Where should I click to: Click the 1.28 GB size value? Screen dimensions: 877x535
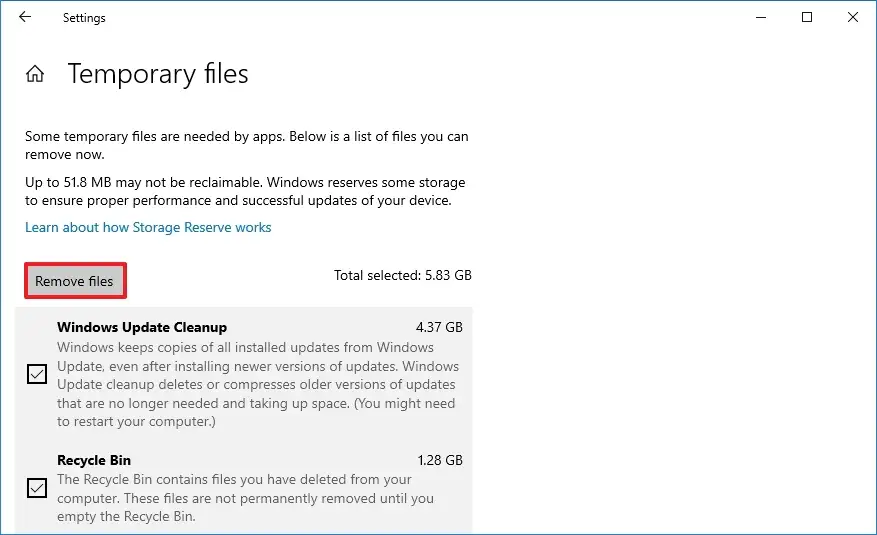pyautogui.click(x=439, y=460)
